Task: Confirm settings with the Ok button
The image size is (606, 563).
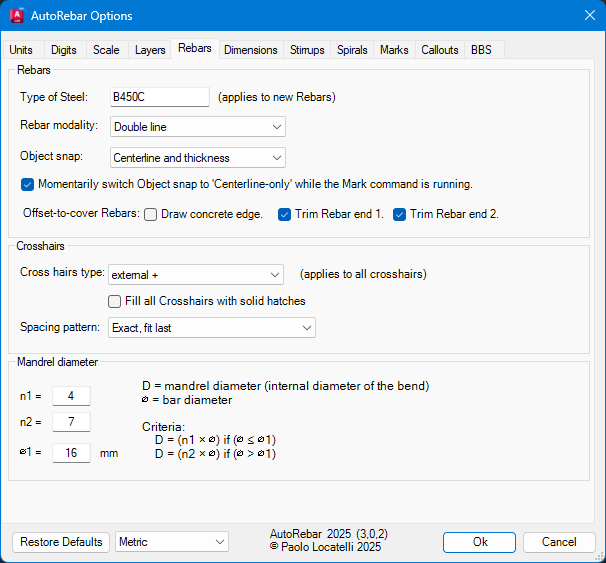Action: click(x=480, y=542)
